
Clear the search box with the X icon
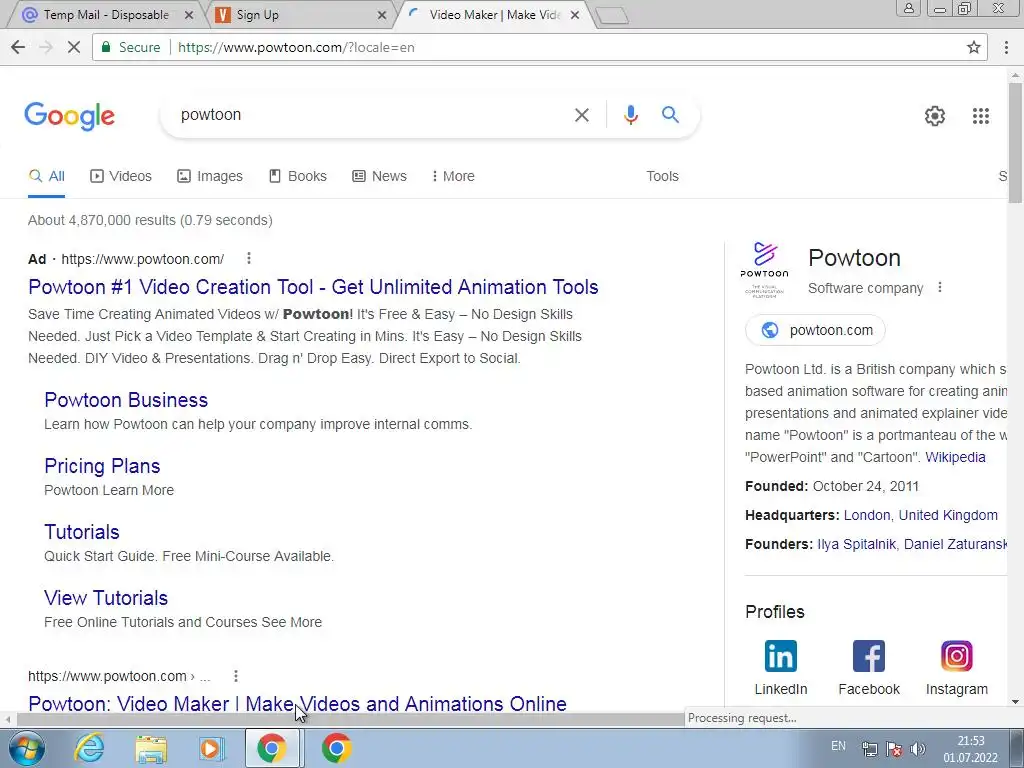pyautogui.click(x=581, y=115)
